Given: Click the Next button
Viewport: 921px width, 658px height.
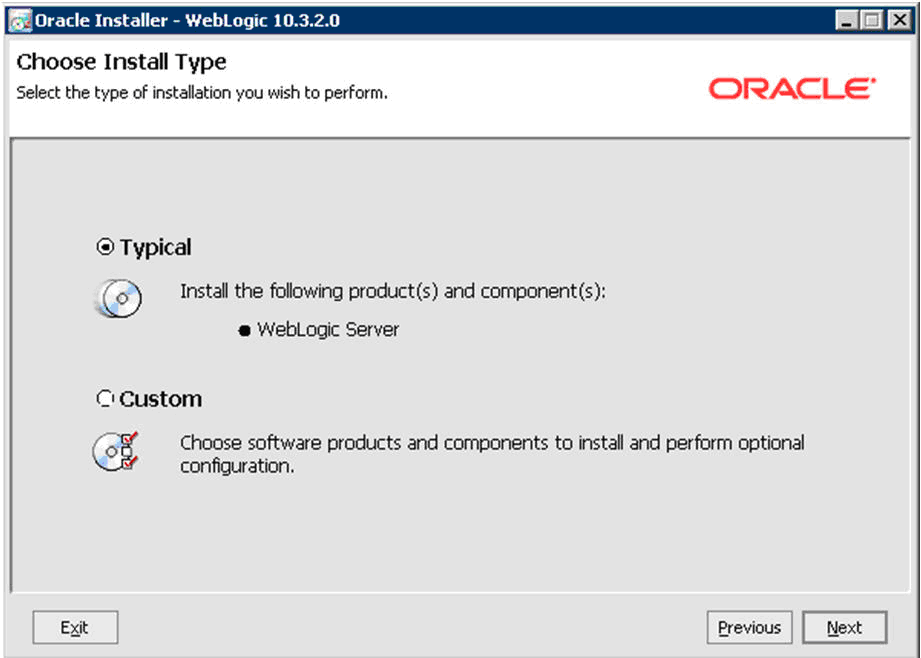Looking at the screenshot, I should [x=845, y=627].
